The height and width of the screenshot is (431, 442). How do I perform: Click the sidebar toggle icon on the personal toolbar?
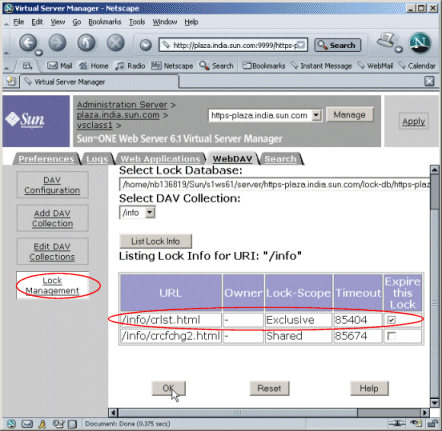tap(28, 66)
